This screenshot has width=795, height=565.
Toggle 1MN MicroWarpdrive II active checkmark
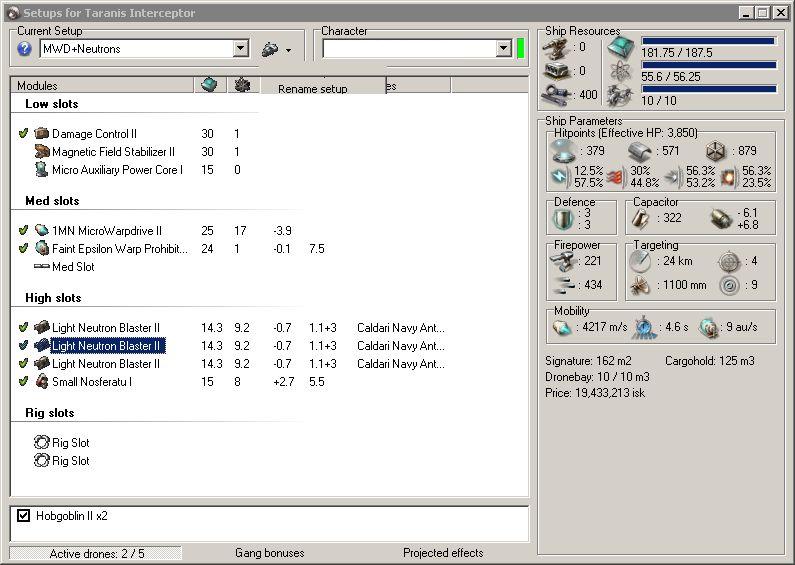coord(23,230)
